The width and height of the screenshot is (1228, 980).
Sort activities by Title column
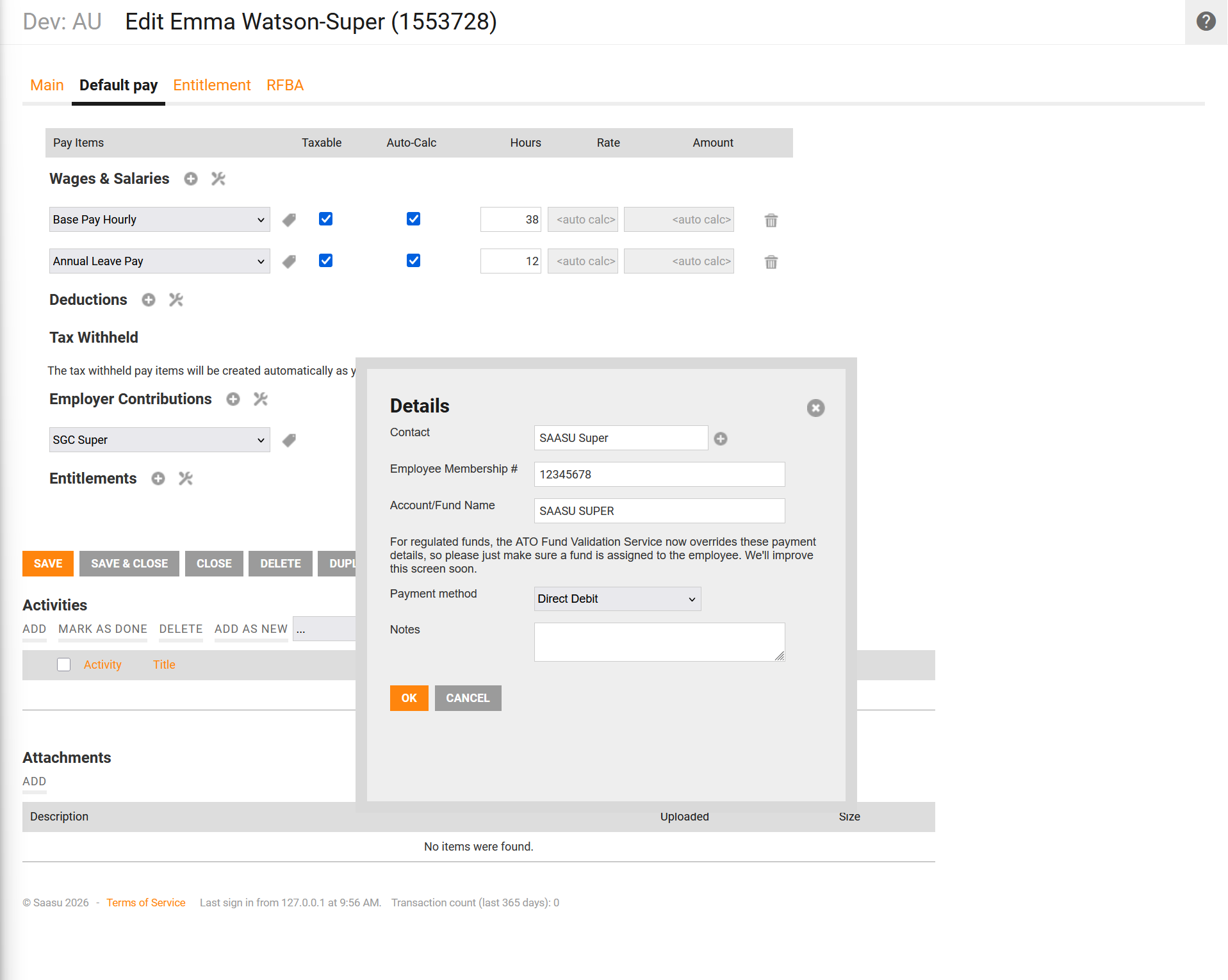[164, 665]
